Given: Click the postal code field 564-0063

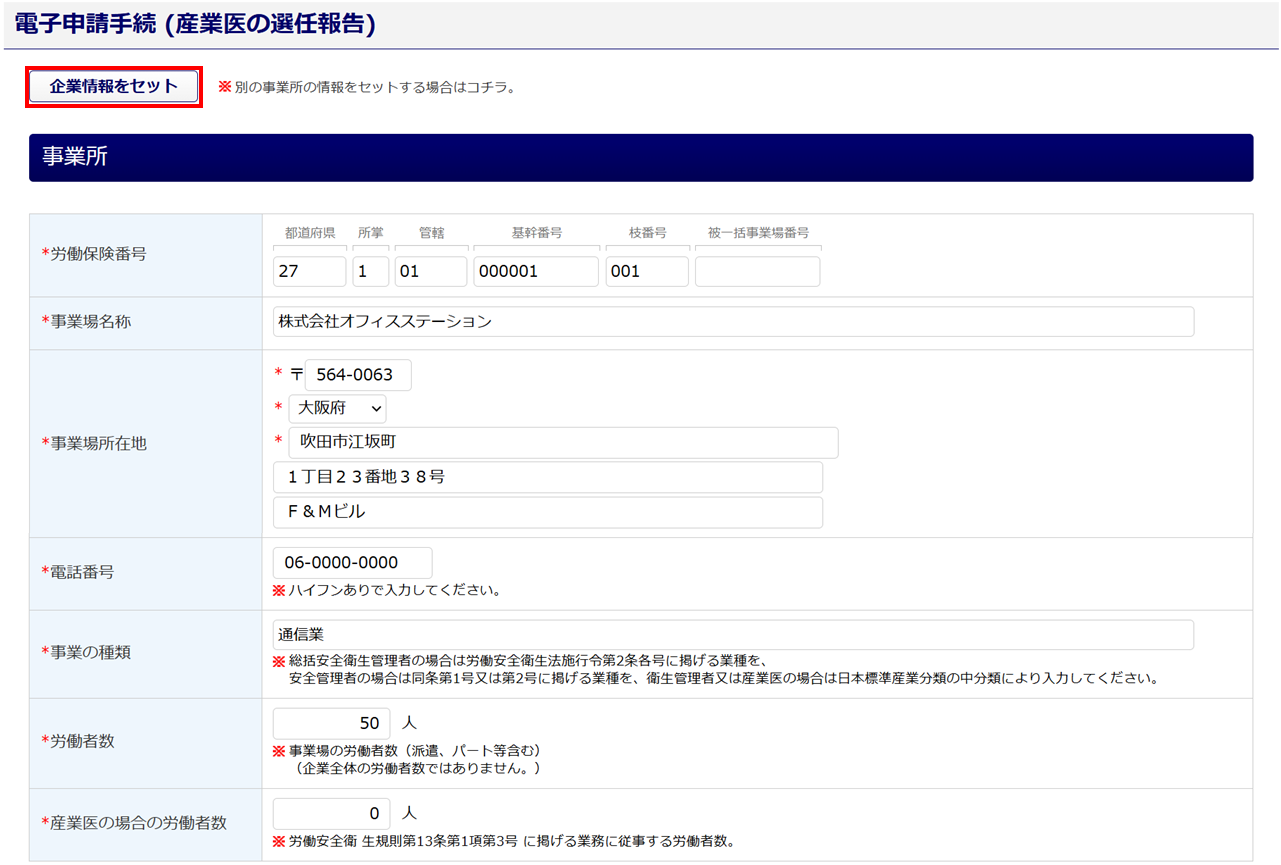Looking at the screenshot, I should pyautogui.click(x=357, y=375).
